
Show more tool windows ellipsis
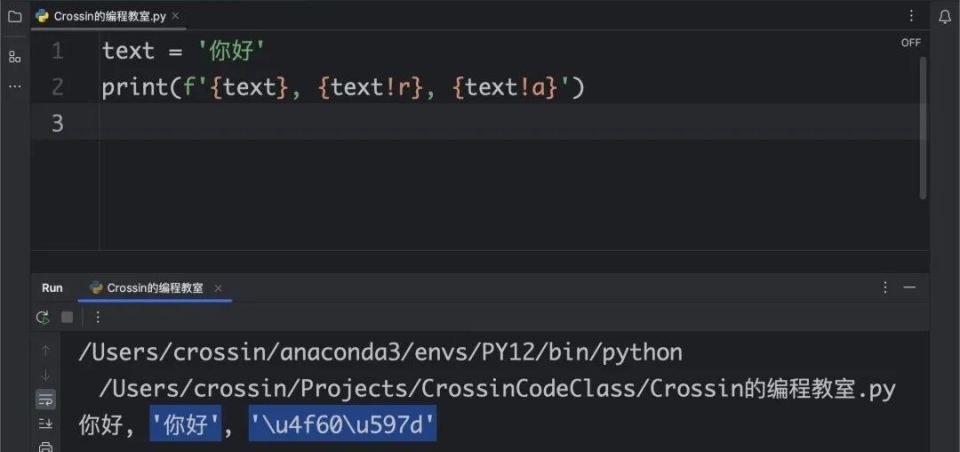[x=15, y=86]
